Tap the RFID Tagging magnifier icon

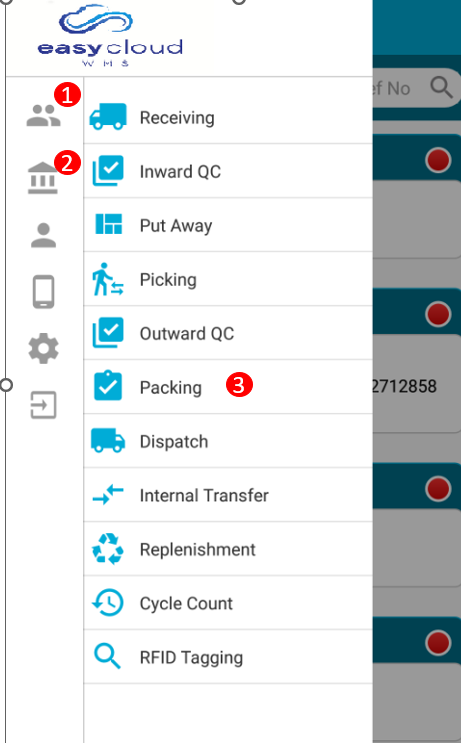point(108,656)
